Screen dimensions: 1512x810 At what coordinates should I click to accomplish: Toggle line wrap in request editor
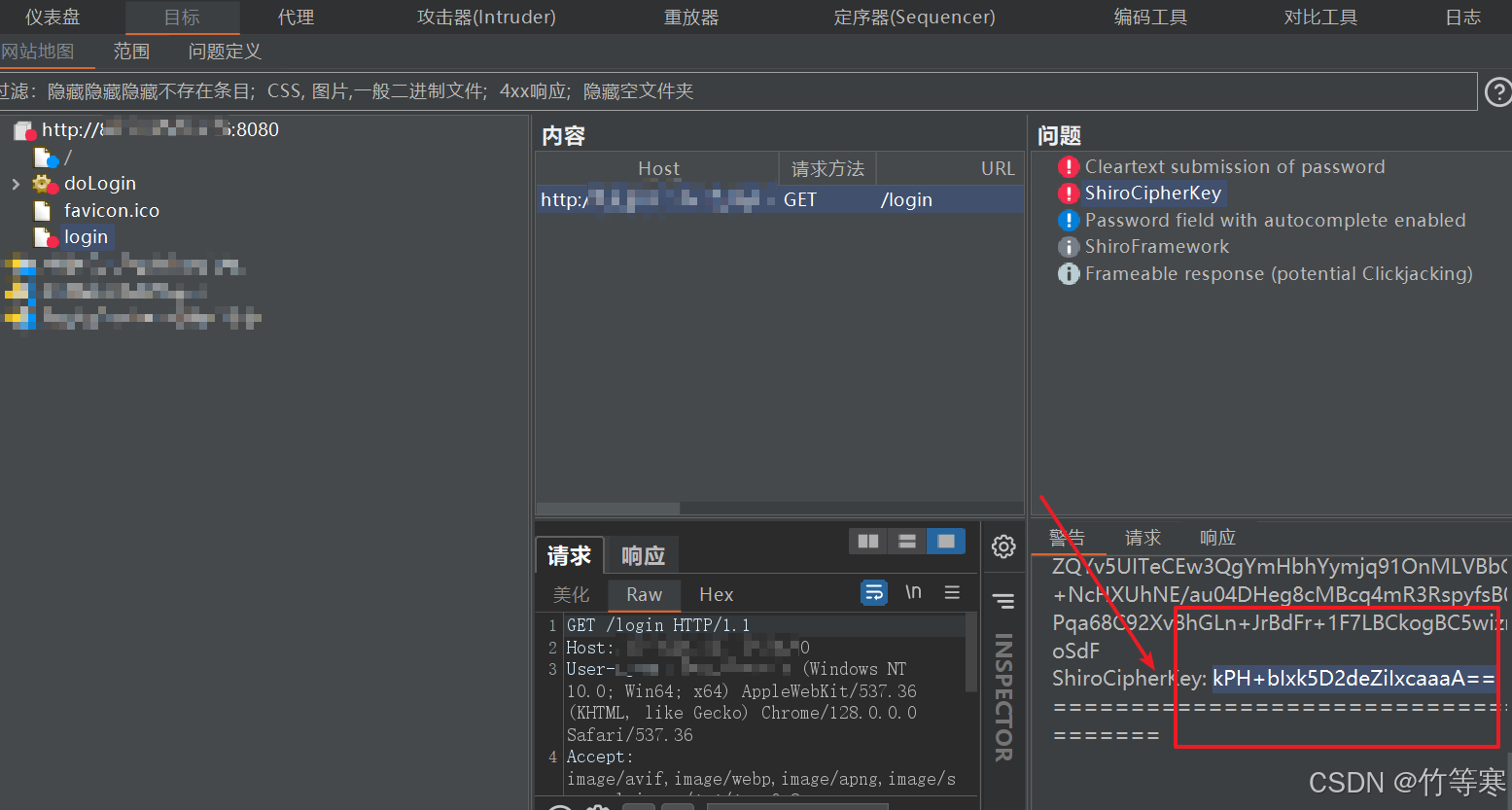tap(874, 592)
